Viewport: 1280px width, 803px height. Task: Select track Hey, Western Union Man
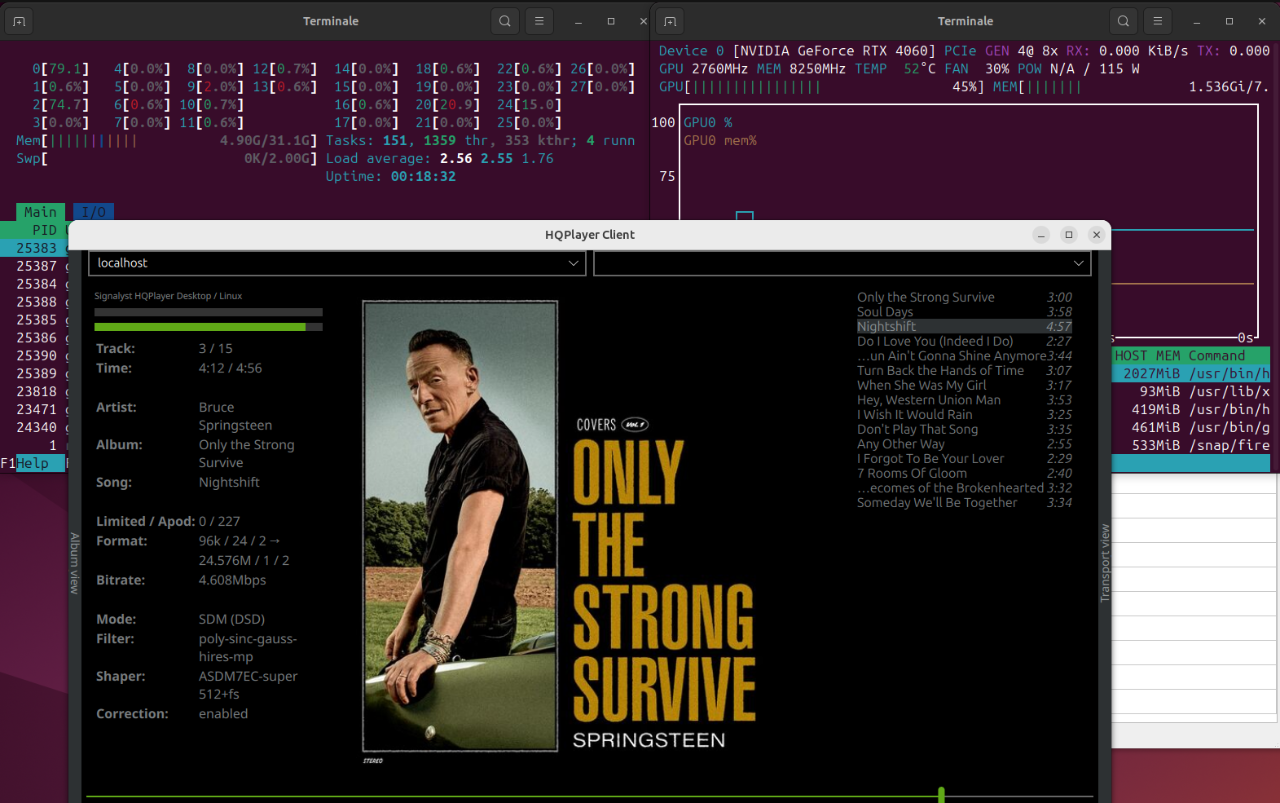point(964,400)
